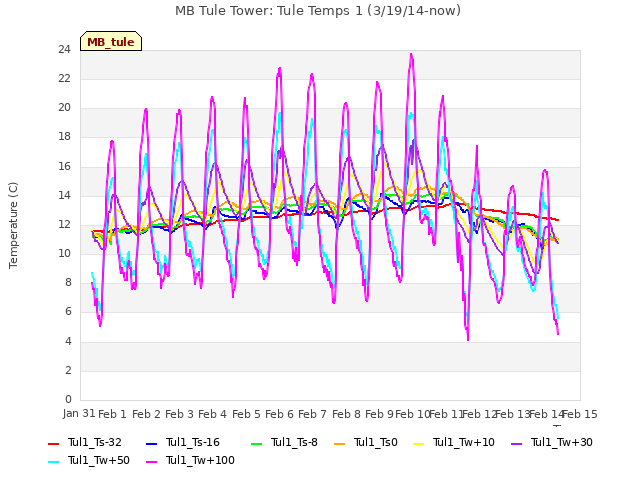Select the Tul1_Tw+10 legend label
Image resolution: width=640 pixels, height=480 pixels.
point(464,442)
